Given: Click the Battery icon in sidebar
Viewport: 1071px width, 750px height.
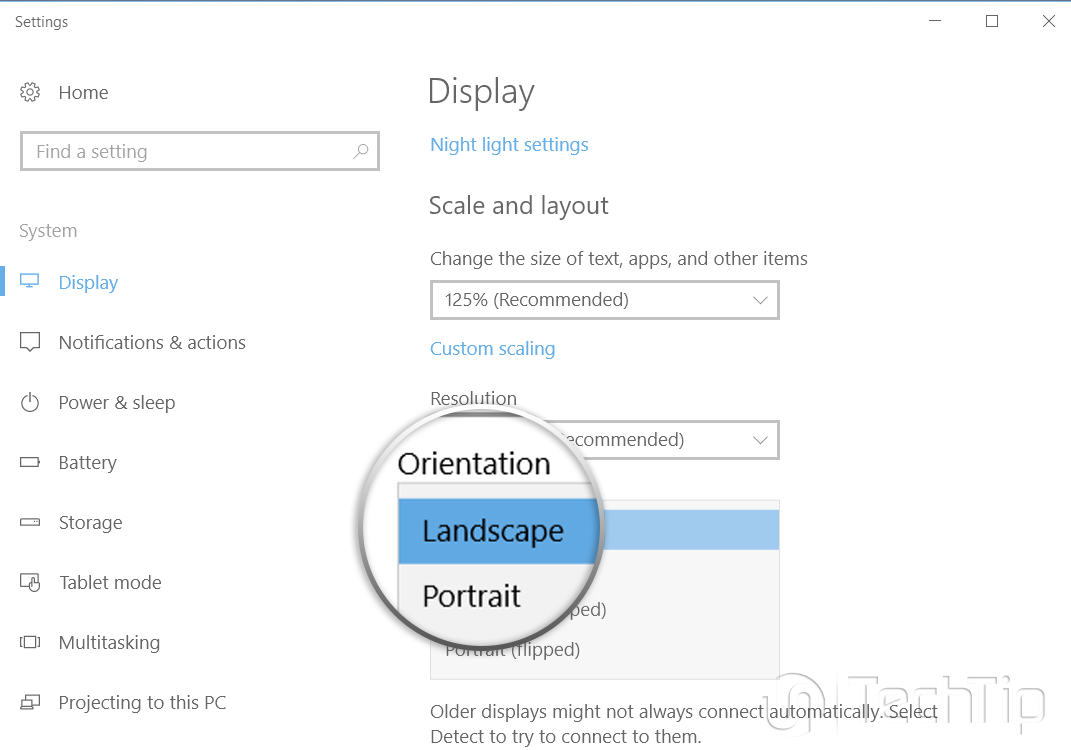Looking at the screenshot, I should pyautogui.click(x=30, y=463).
